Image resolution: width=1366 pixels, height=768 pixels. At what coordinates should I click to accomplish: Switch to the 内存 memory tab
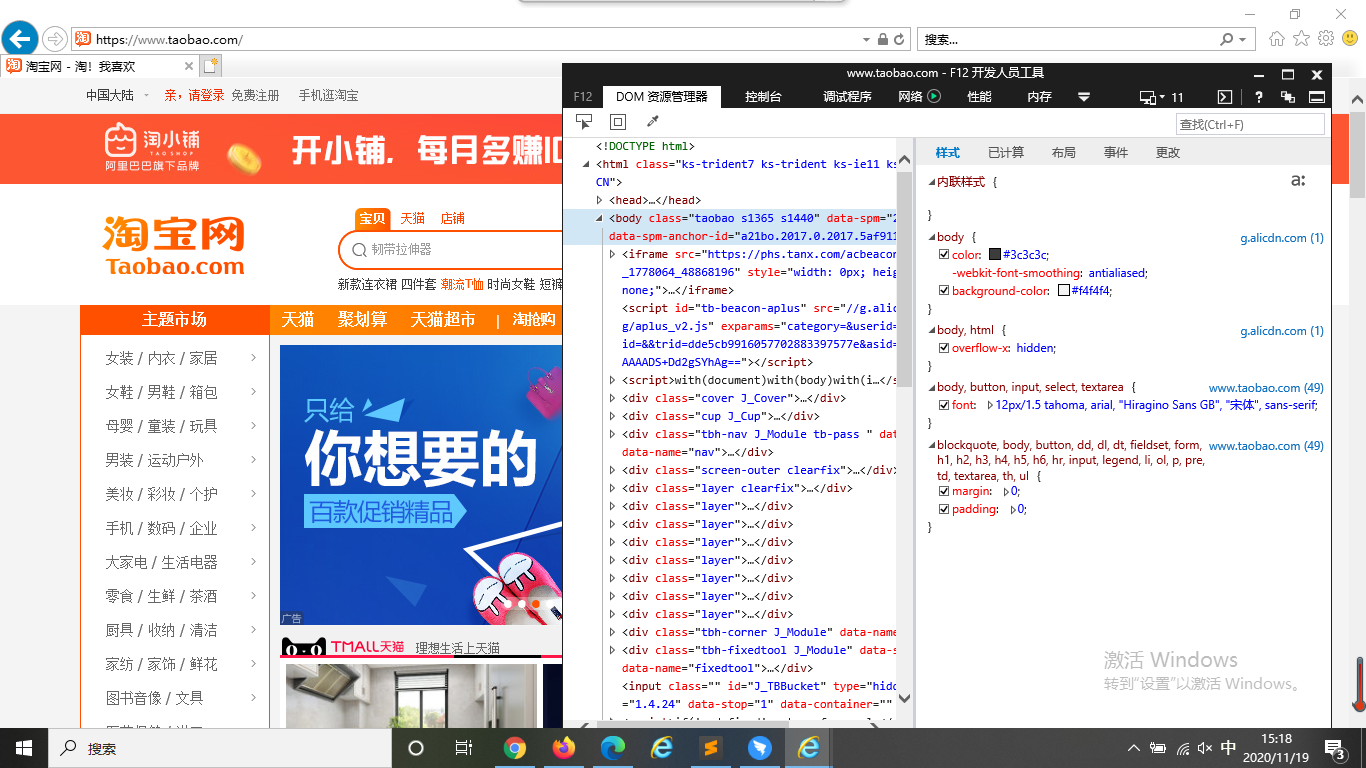[x=1039, y=97]
